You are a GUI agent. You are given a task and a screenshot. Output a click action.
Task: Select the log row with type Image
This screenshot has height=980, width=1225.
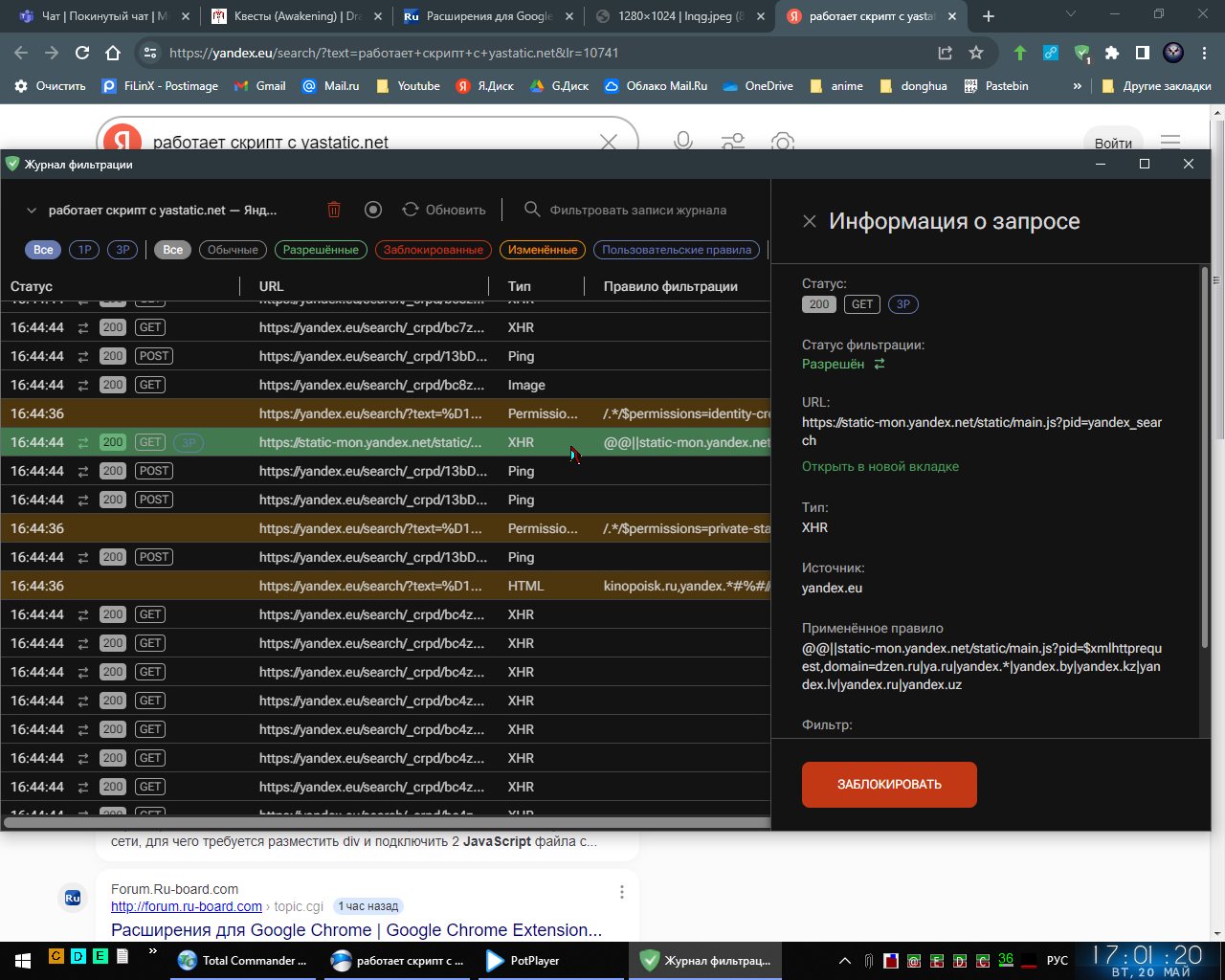(386, 385)
